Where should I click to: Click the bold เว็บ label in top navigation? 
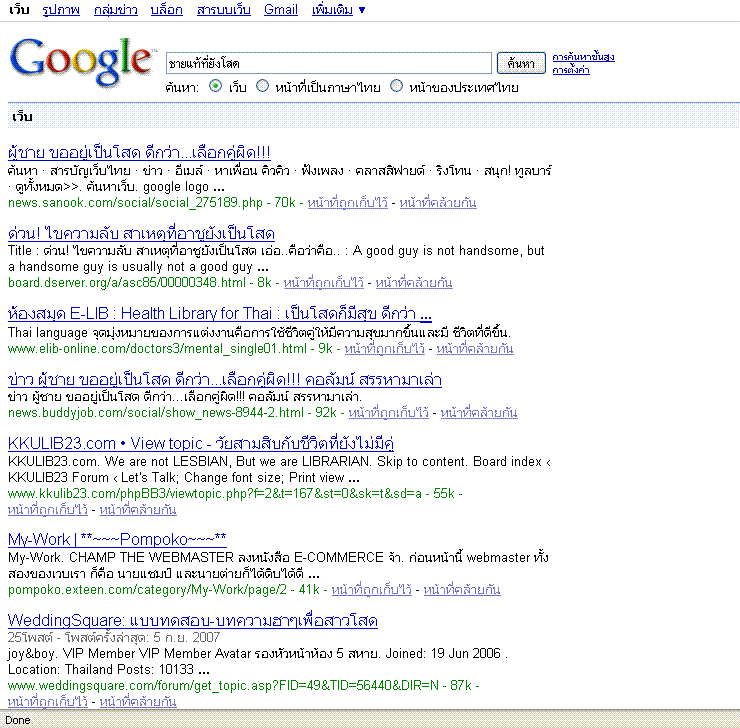(19, 9)
